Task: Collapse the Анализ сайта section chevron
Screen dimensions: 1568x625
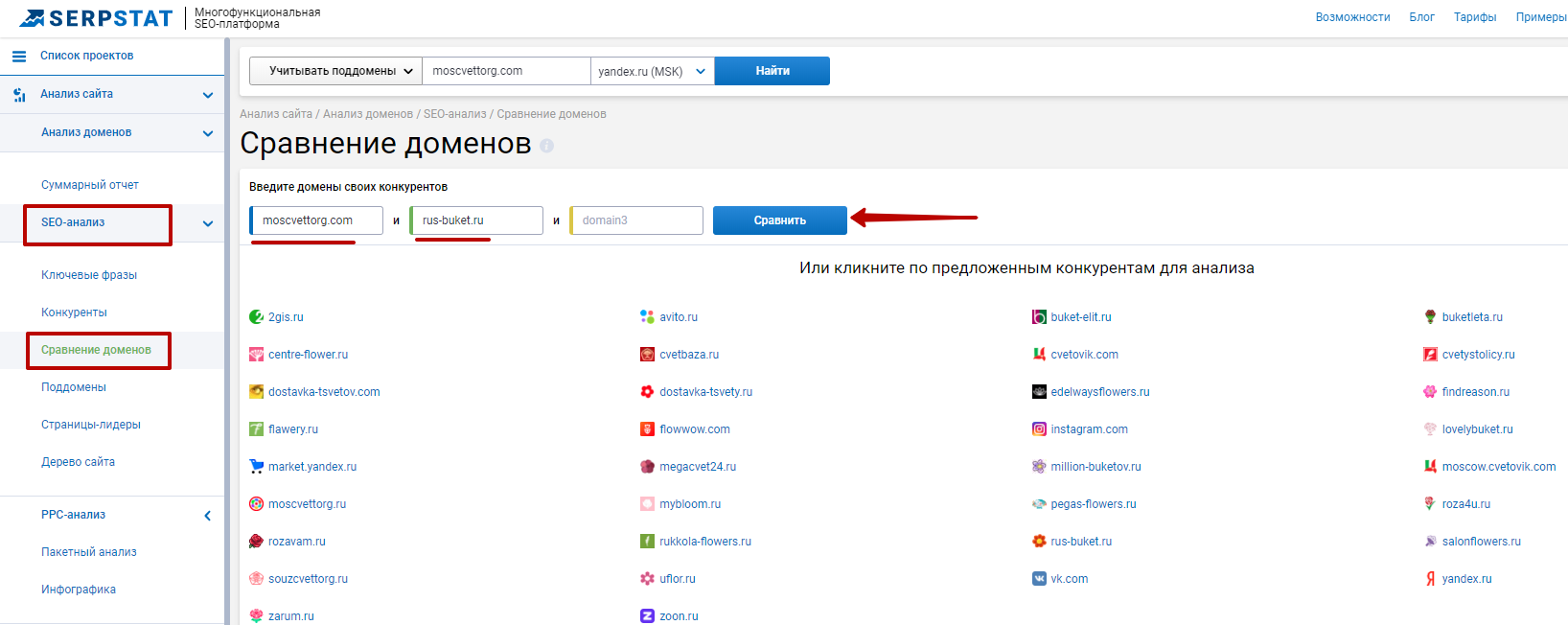Action: coord(208,95)
